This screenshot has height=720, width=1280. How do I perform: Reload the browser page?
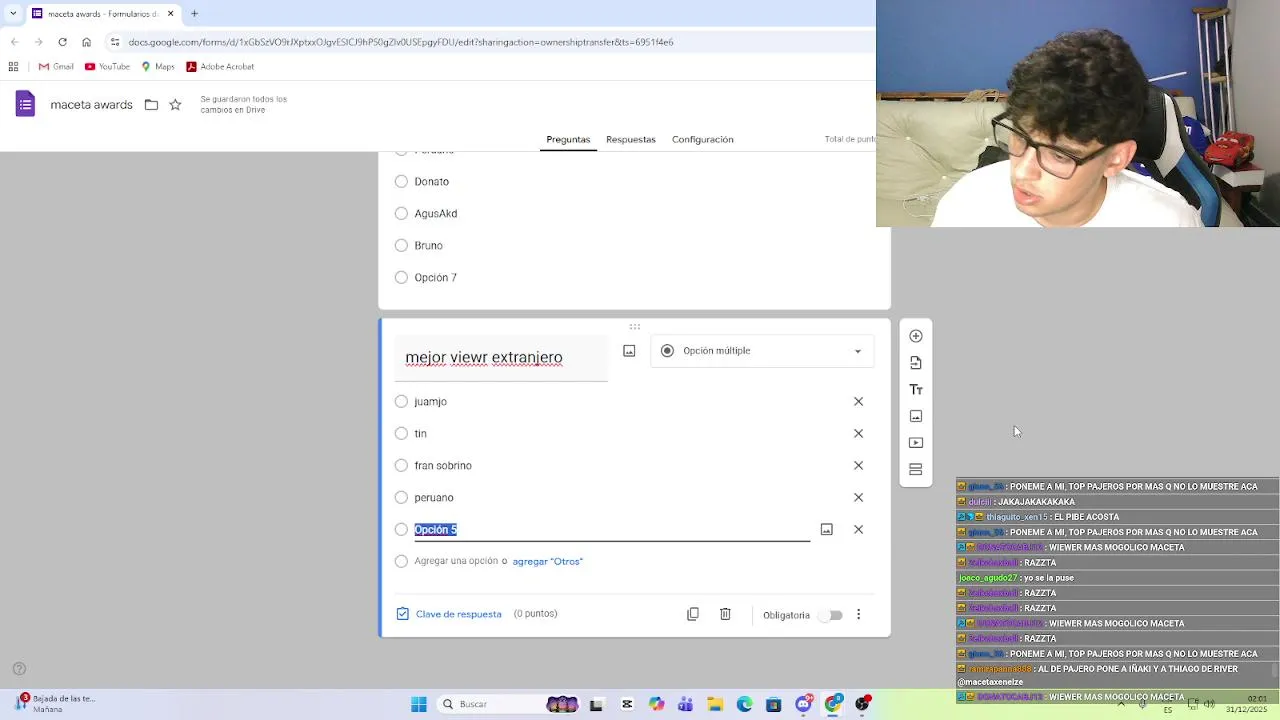pos(62,42)
